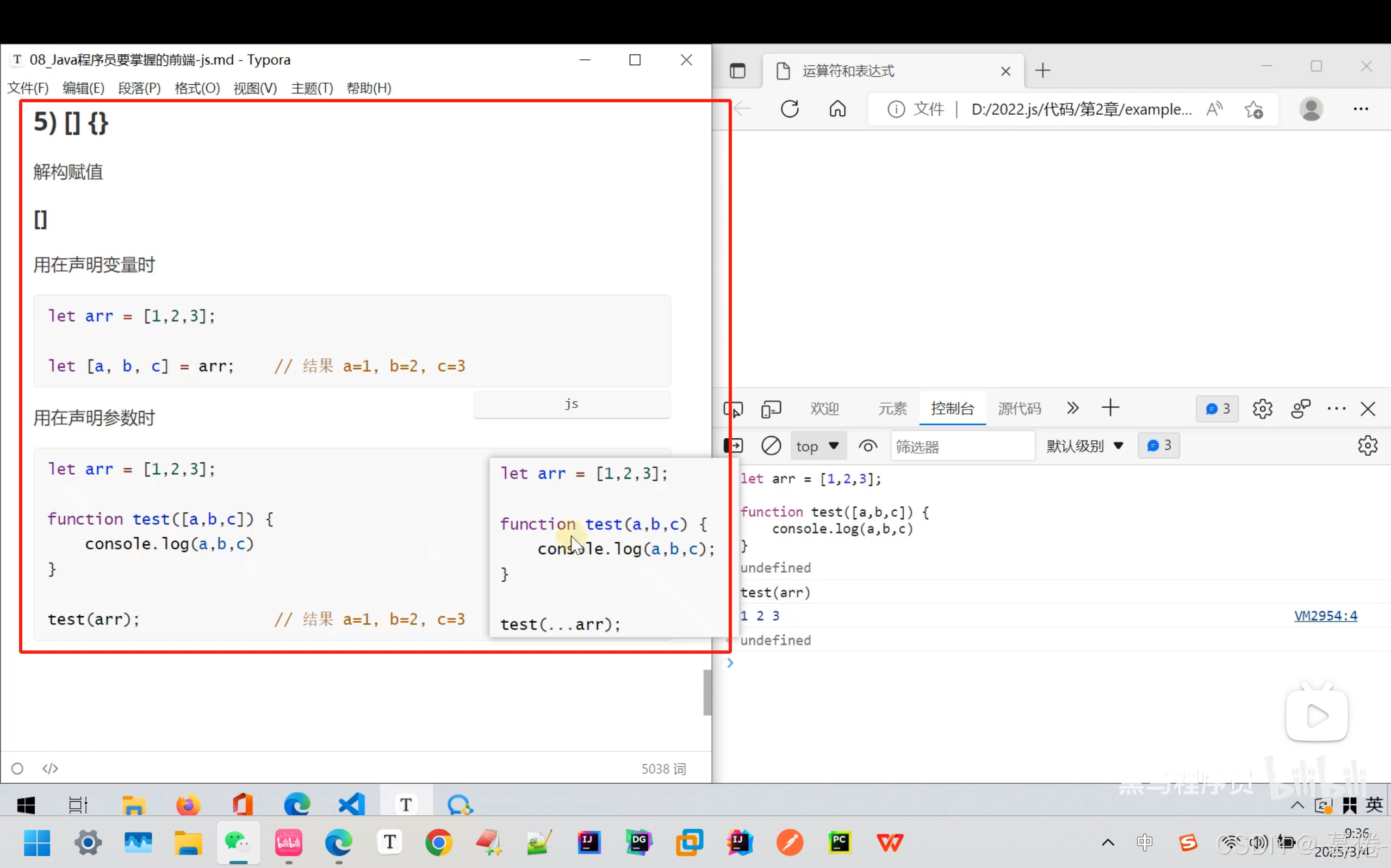Reload the current page
Image resolution: width=1391 pixels, height=868 pixels.
tap(790, 109)
